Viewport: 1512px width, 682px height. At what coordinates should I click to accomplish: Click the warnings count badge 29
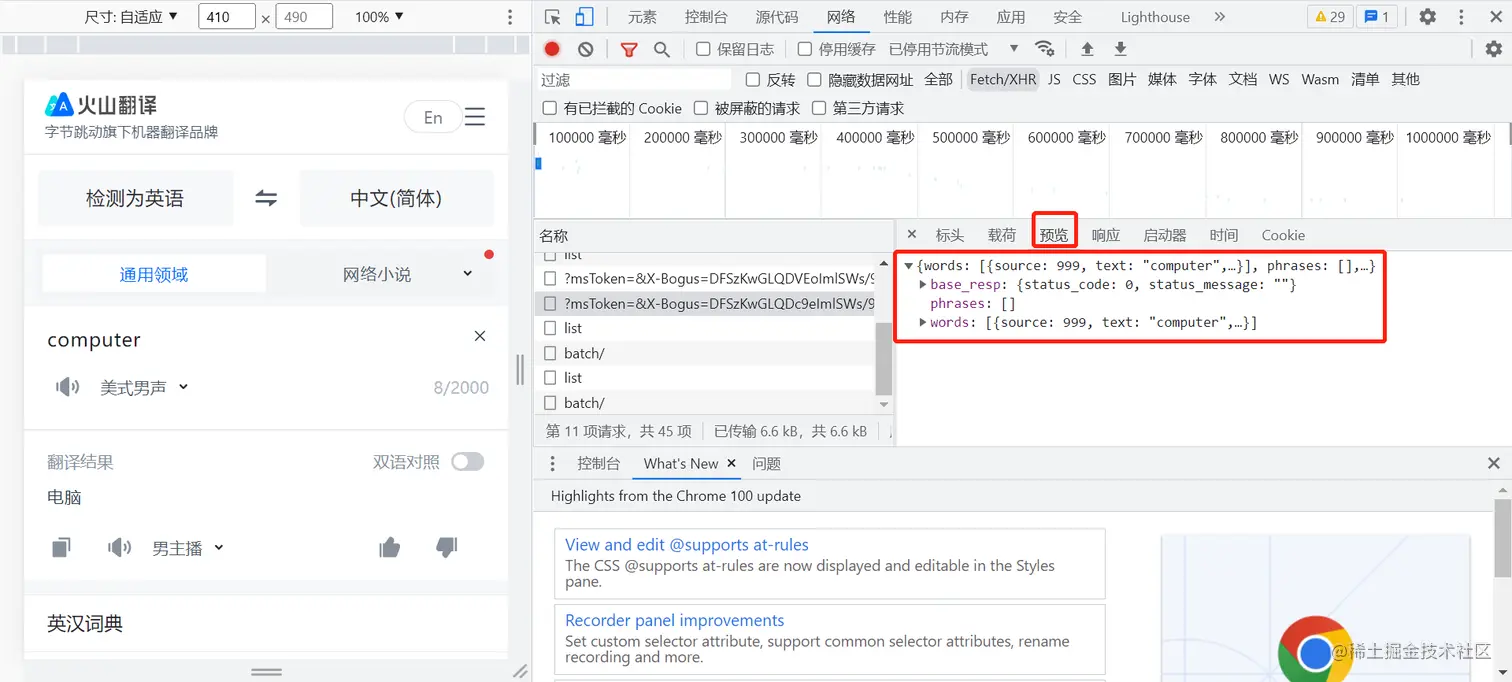[1330, 17]
